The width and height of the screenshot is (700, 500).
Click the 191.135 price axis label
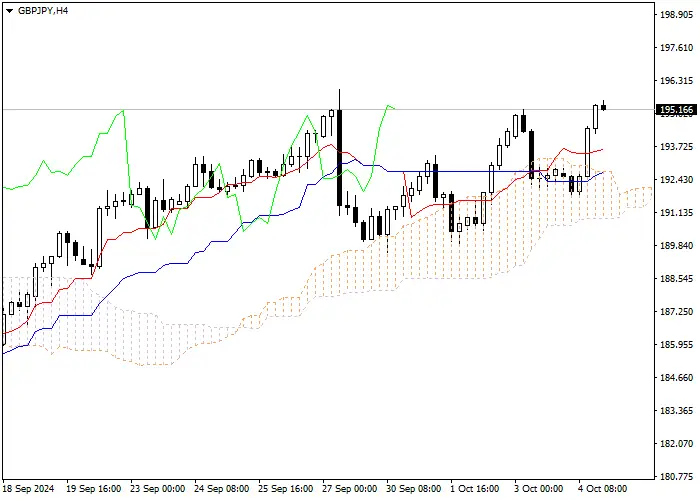(x=676, y=213)
